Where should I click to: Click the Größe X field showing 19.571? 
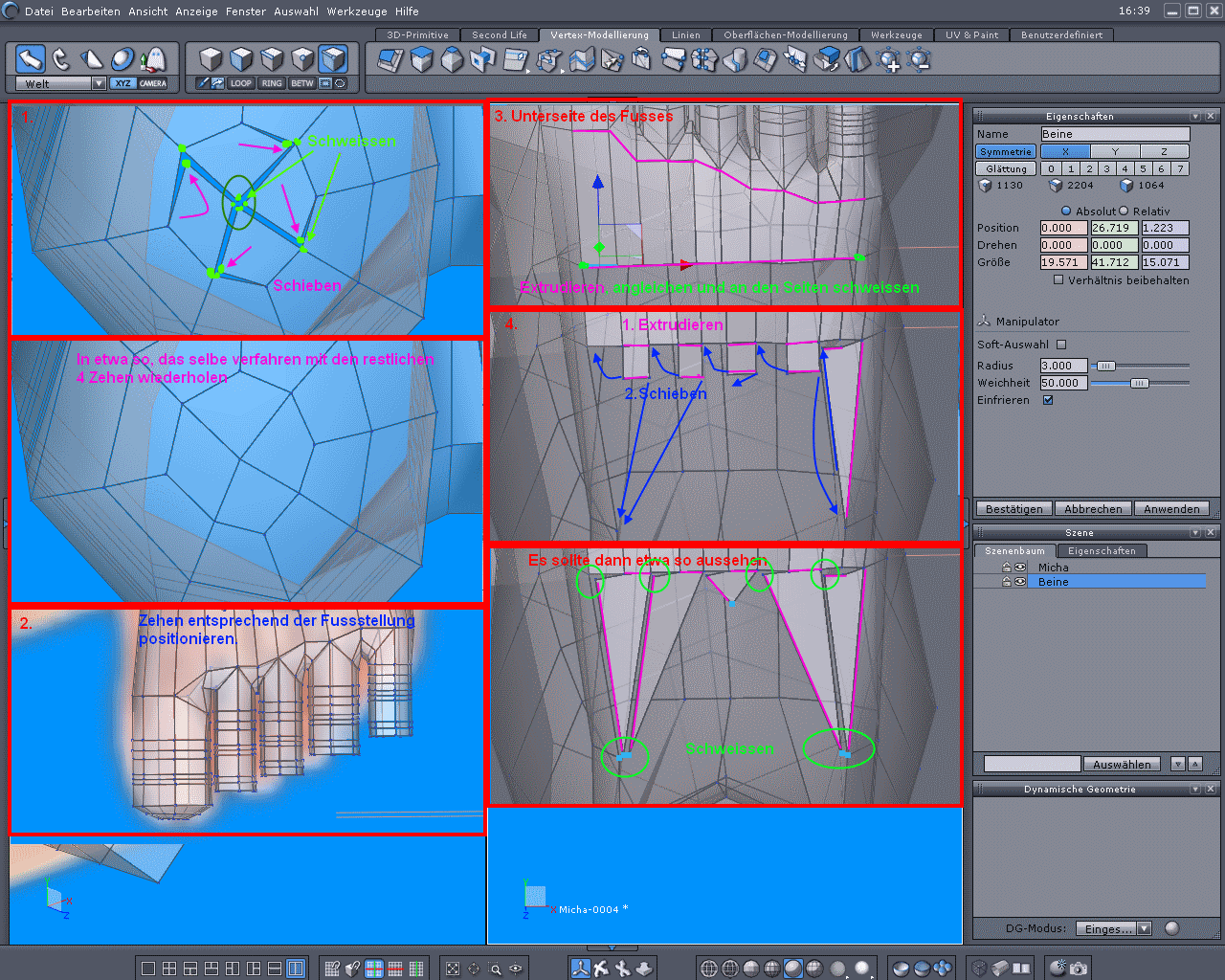(x=1063, y=262)
